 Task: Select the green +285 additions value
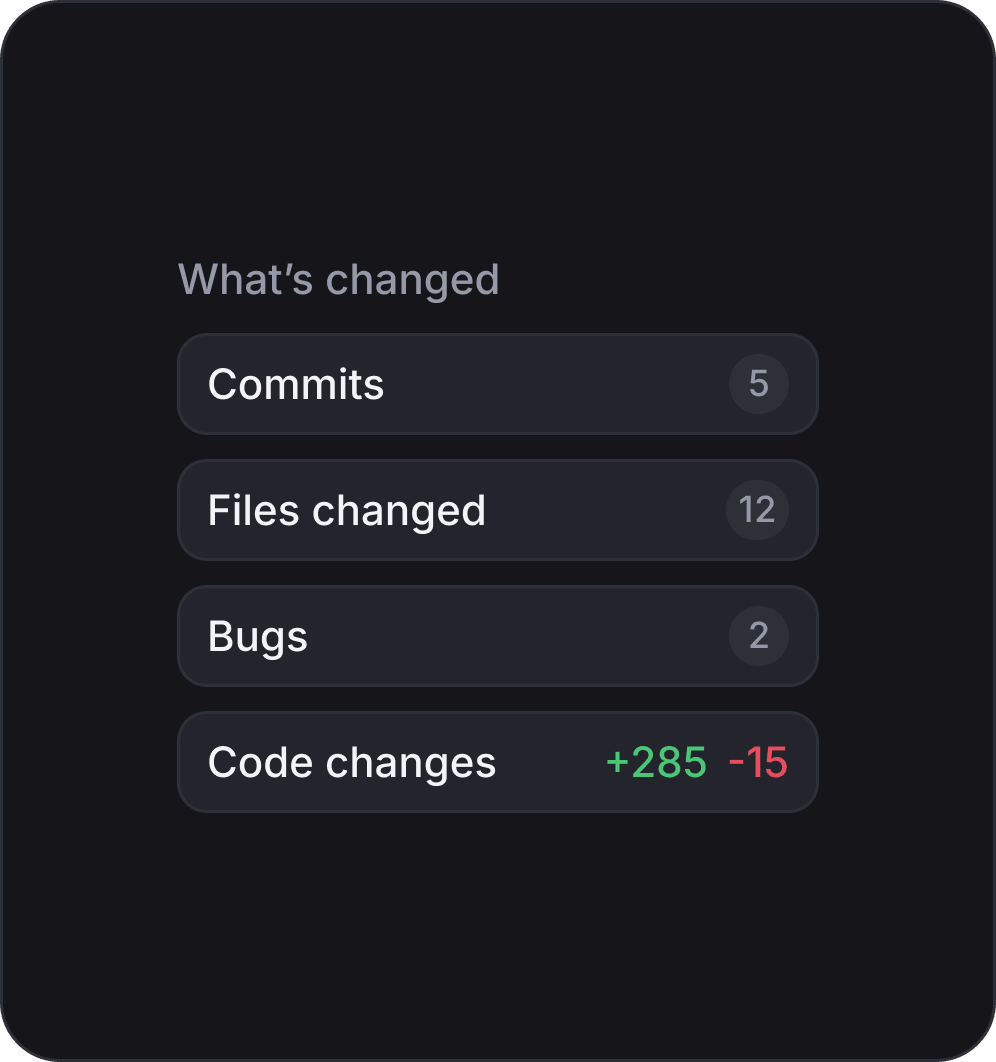click(x=654, y=762)
